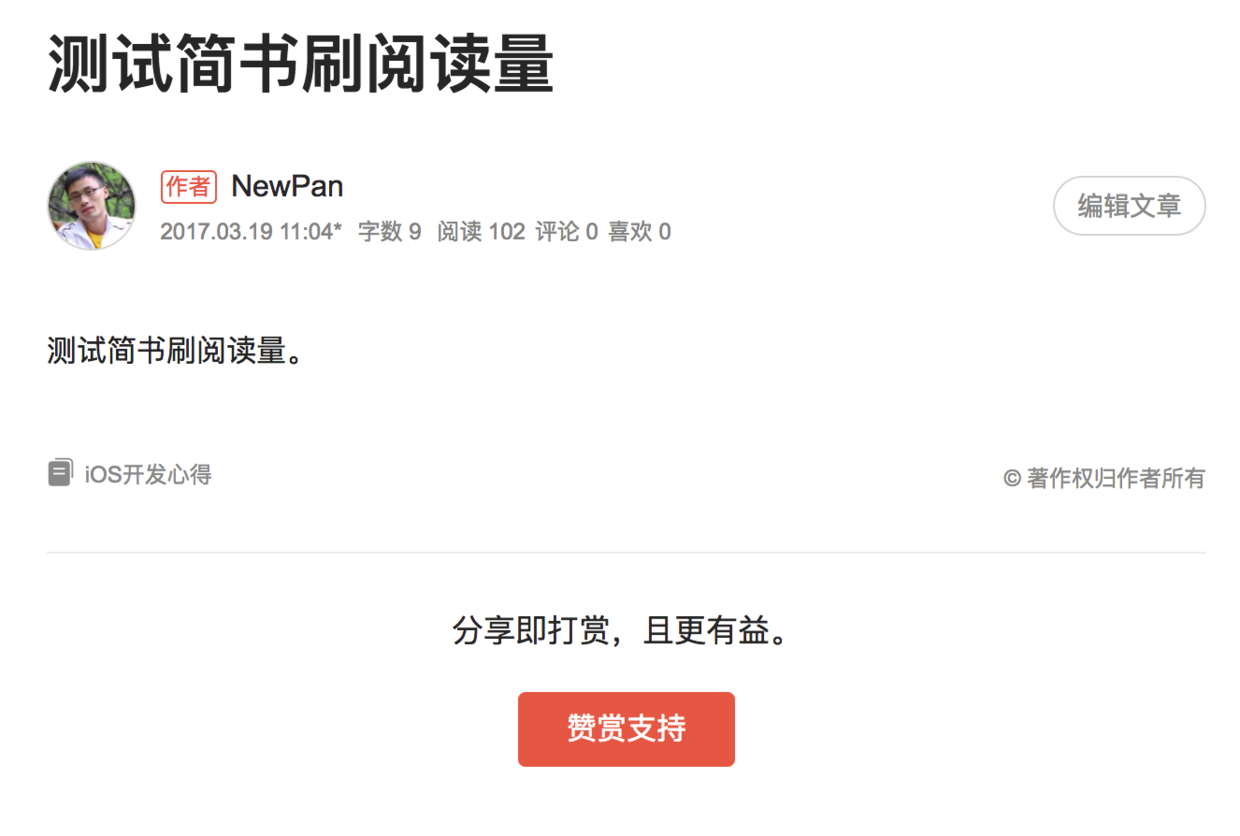Click the © copyright symbol
Image resolution: width=1240 pixels, height=836 pixels.
(1012, 479)
